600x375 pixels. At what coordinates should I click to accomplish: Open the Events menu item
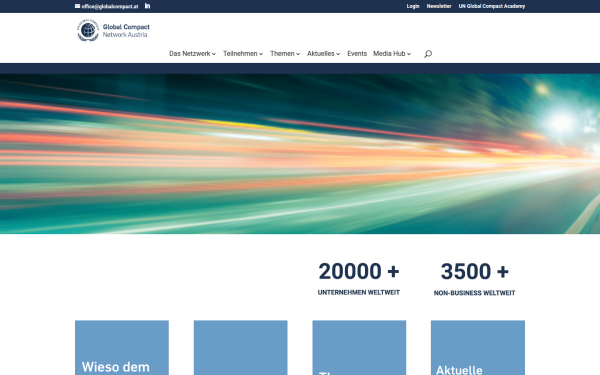coord(357,54)
